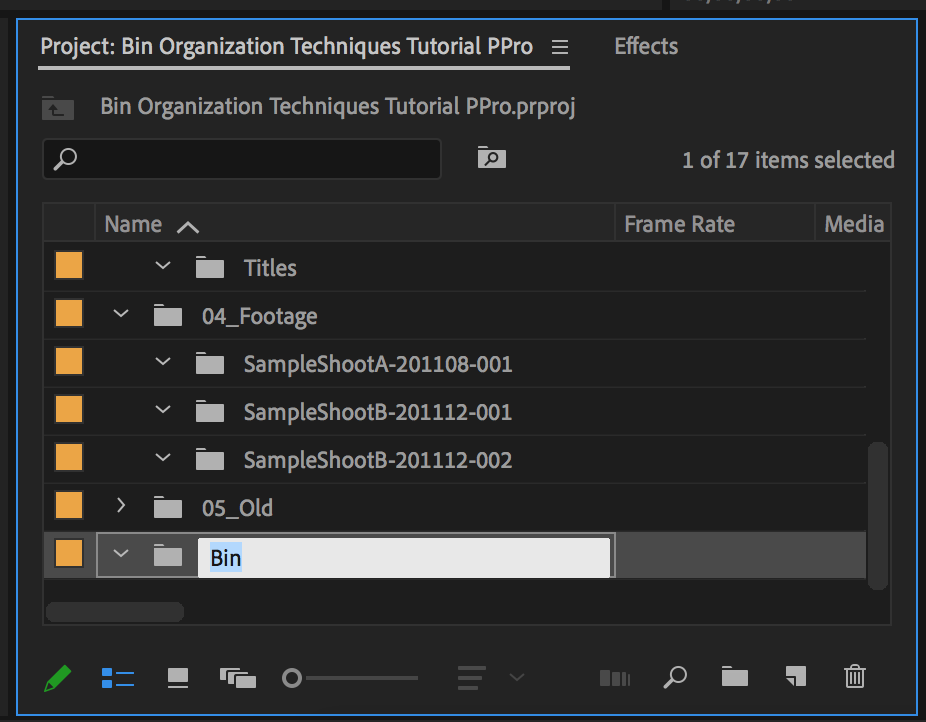Select the 05_Old bin name
Viewport: 926px width, 722px height.
pyautogui.click(x=237, y=508)
